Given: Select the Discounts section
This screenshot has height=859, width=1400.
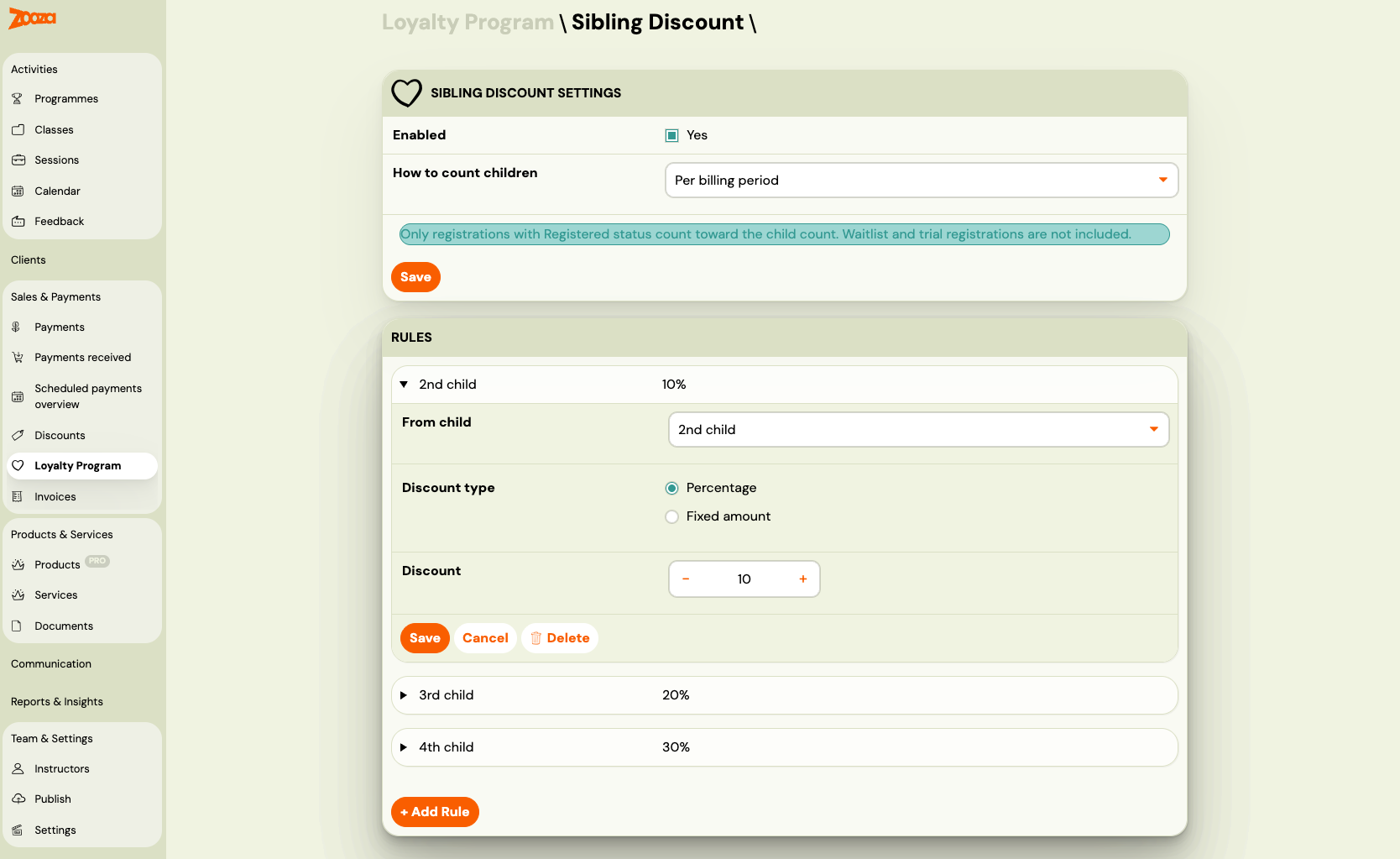Looking at the screenshot, I should tap(60, 435).
